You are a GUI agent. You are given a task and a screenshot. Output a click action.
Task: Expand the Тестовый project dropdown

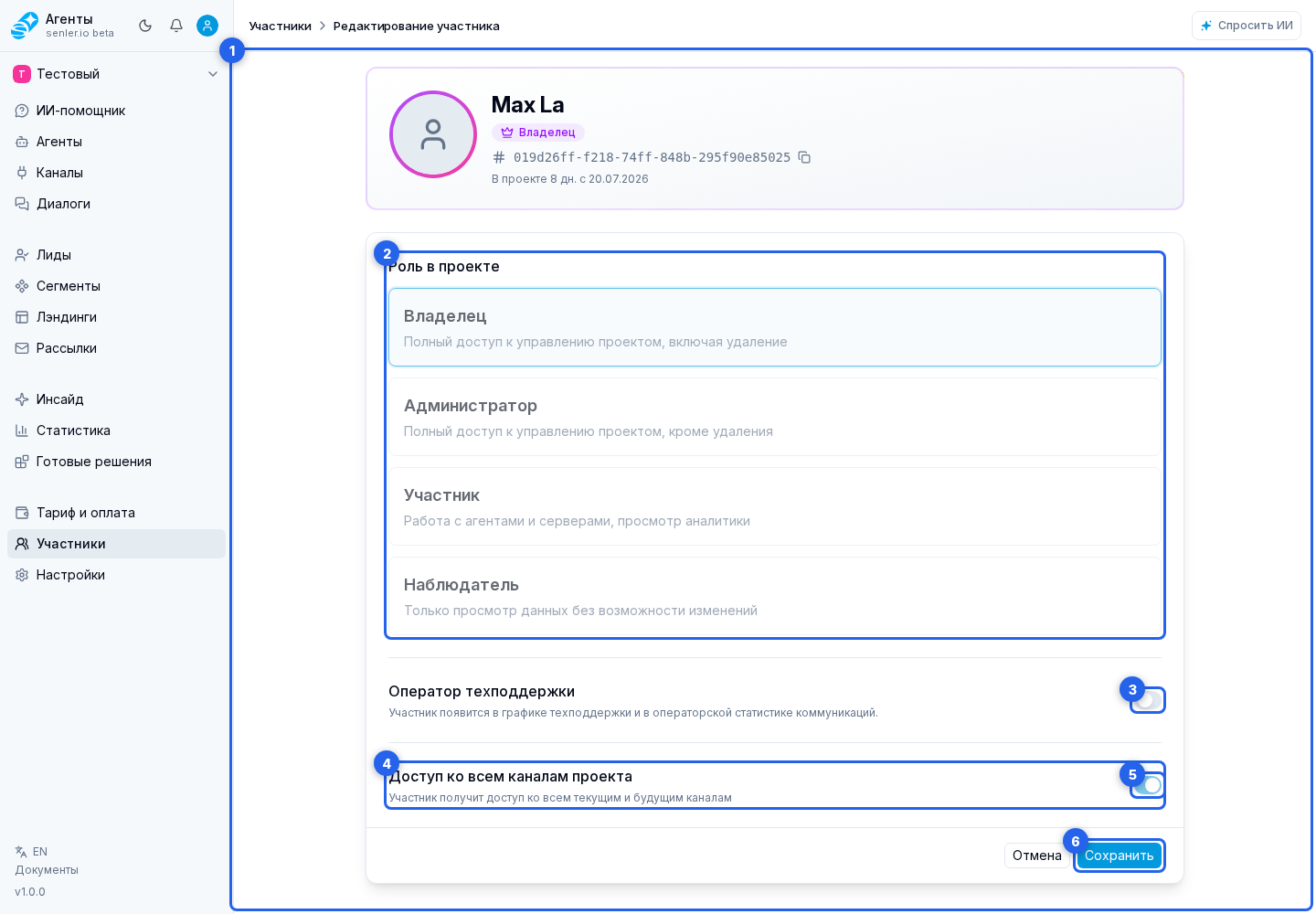pos(116,74)
